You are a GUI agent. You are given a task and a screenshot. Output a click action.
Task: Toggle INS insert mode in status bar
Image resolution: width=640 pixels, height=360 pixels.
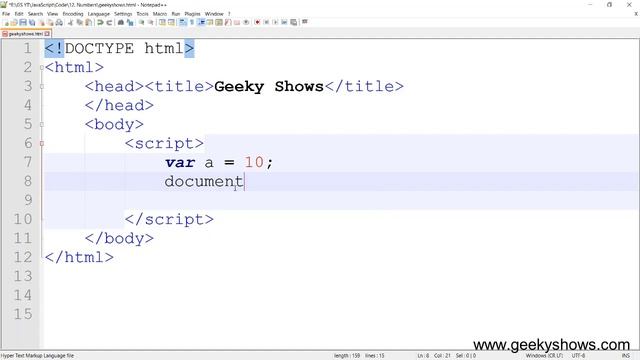[x=625, y=356]
